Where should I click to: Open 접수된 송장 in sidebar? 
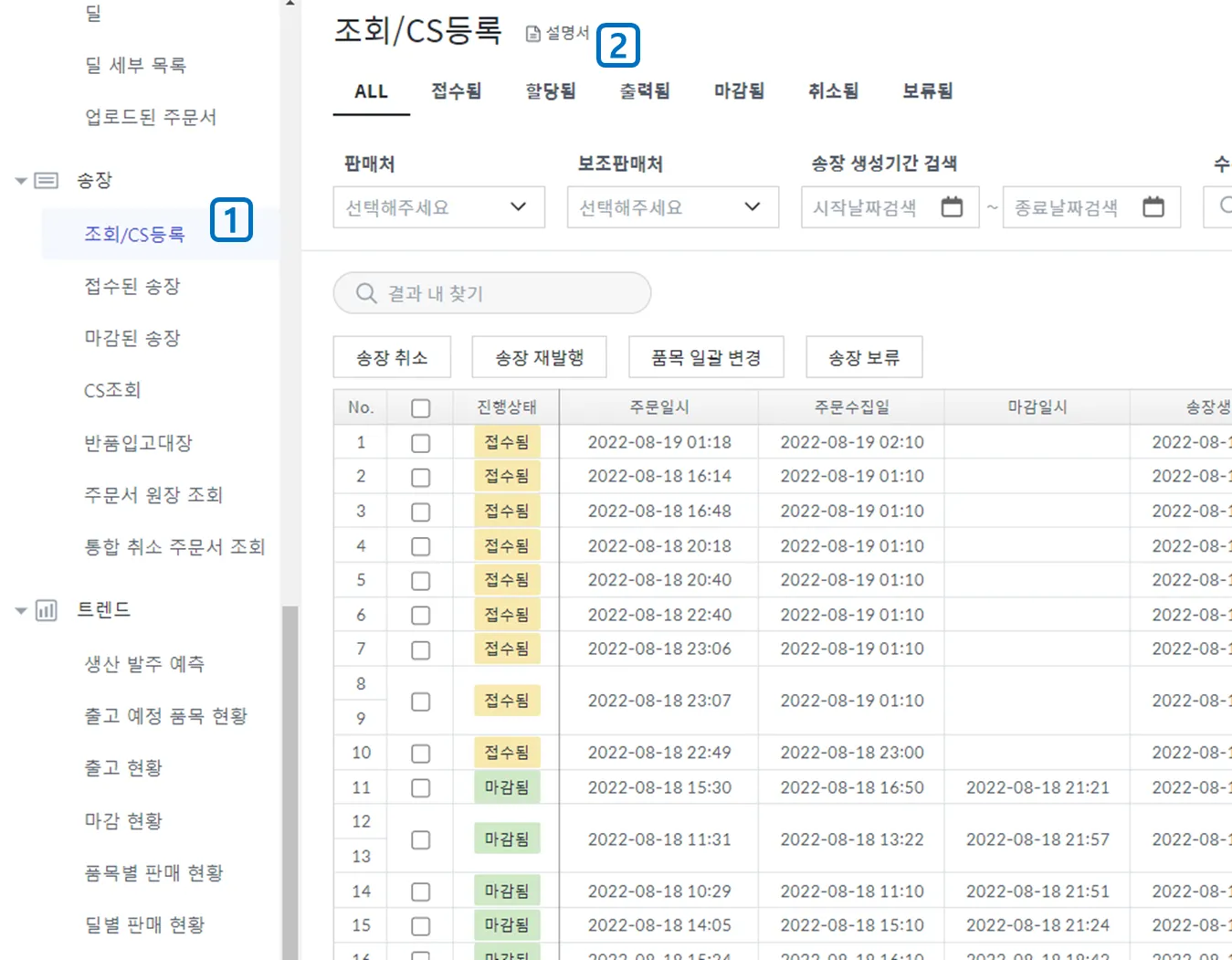click(x=132, y=287)
